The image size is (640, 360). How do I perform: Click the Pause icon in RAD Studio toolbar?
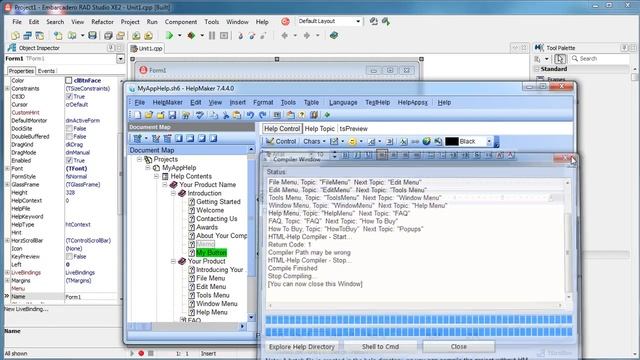click(212, 36)
